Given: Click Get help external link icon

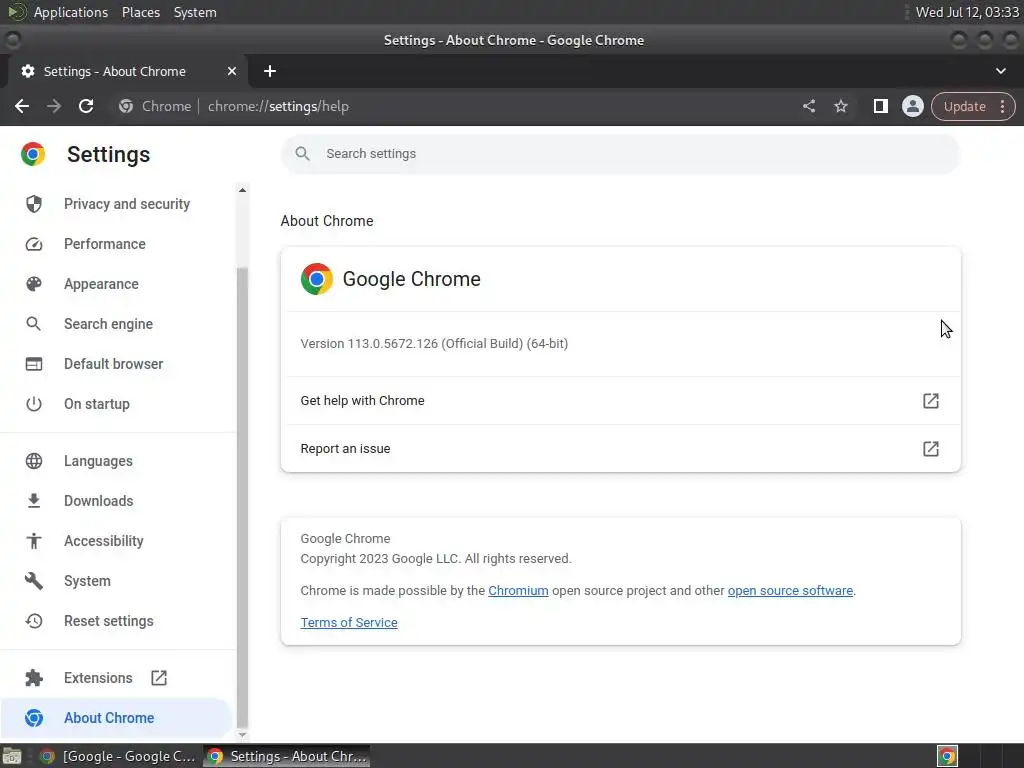Looking at the screenshot, I should click(931, 400).
